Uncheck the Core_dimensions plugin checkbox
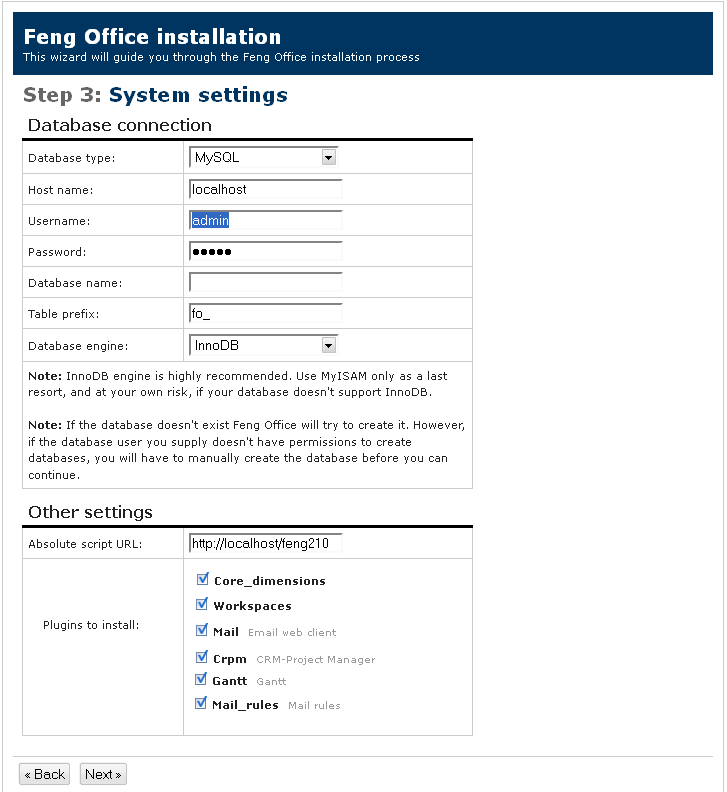727x792 pixels. click(x=203, y=580)
